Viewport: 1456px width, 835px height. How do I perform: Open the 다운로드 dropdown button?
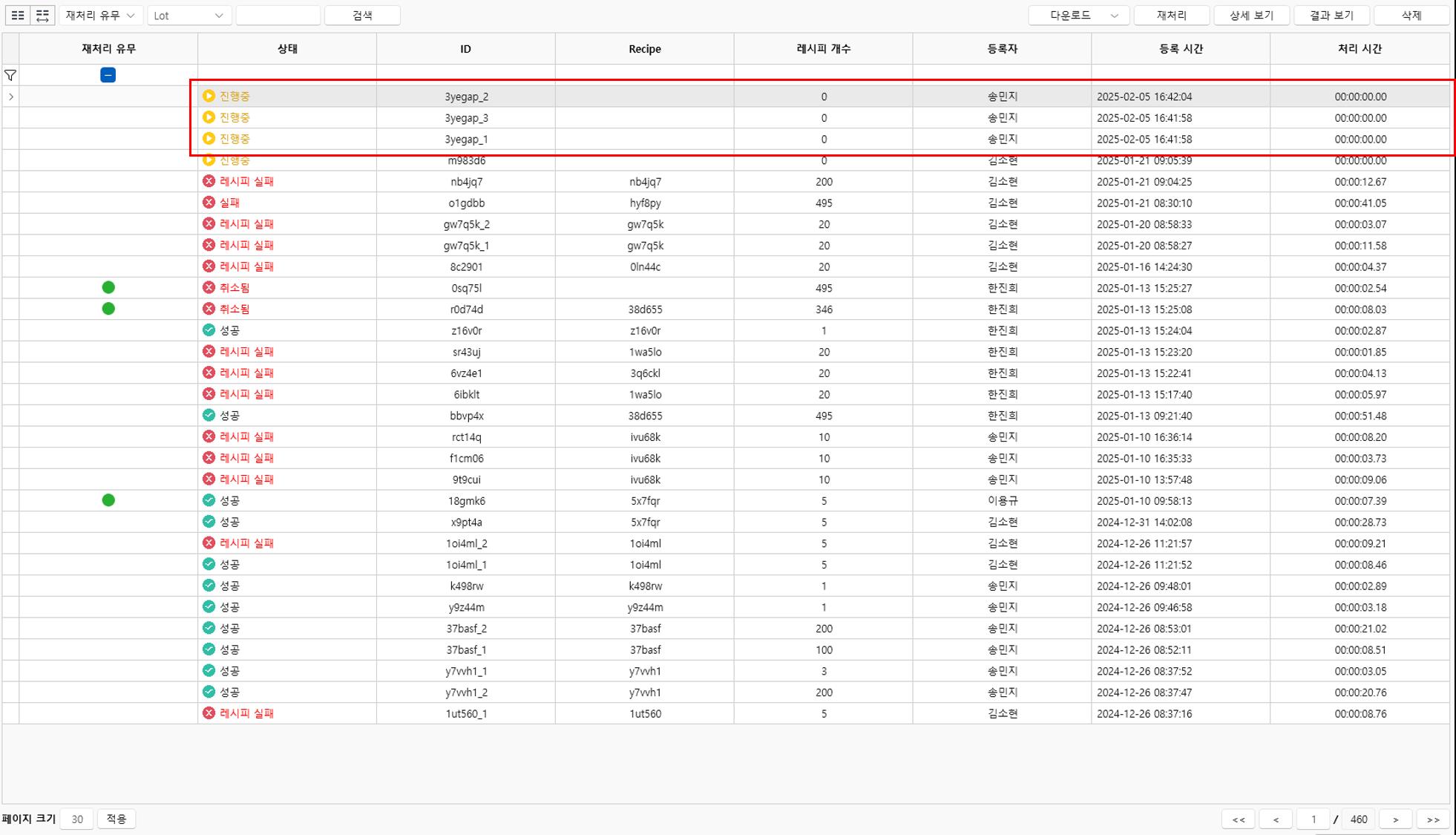pyautogui.click(x=1078, y=15)
